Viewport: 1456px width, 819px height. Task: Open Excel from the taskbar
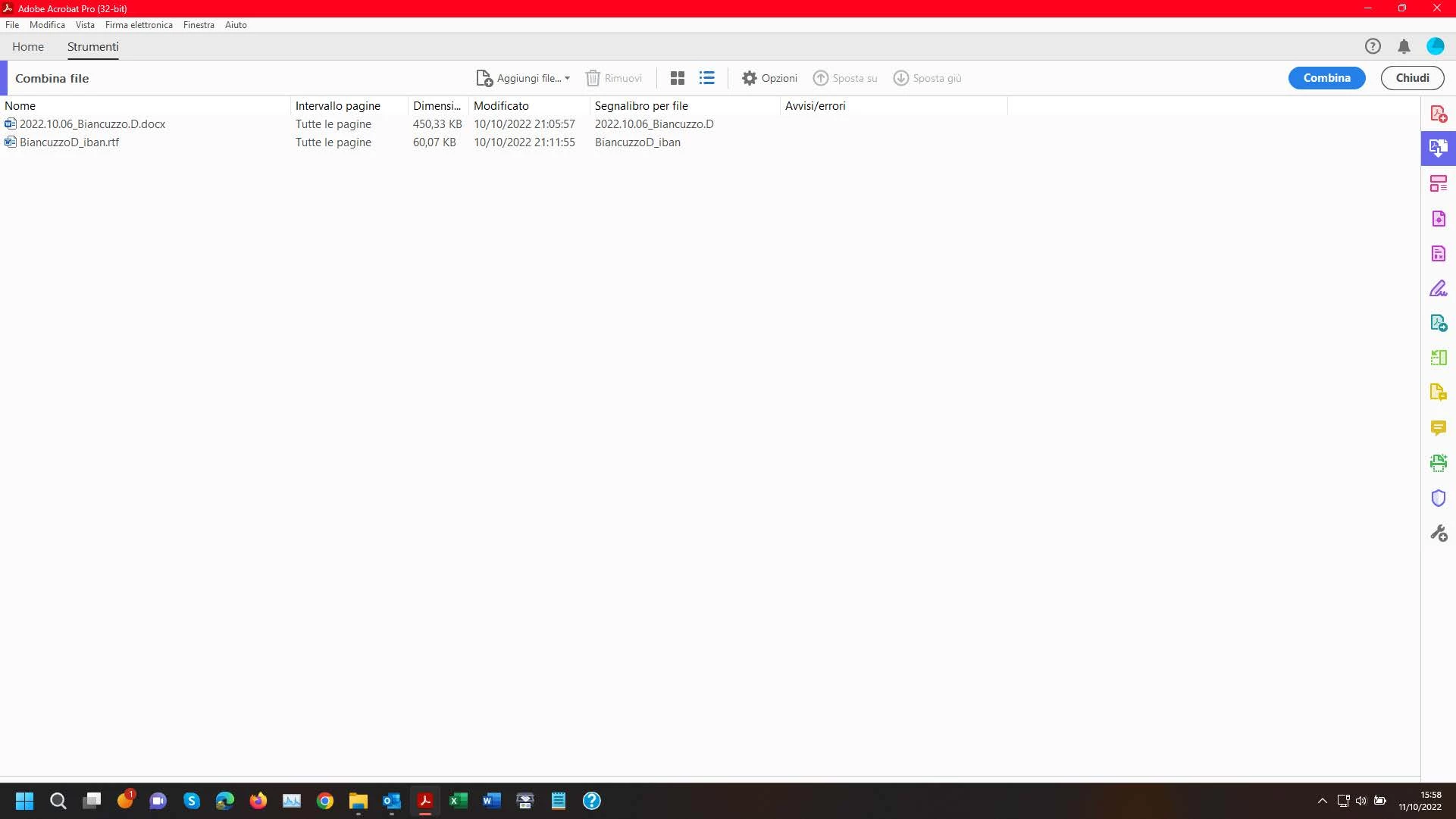(458, 801)
